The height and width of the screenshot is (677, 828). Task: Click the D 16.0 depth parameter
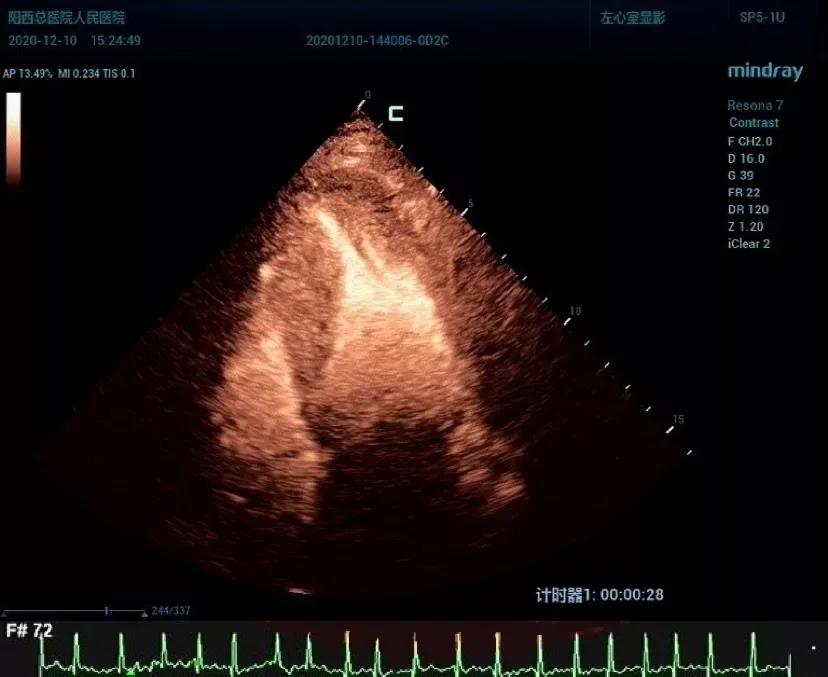pyautogui.click(x=746, y=158)
